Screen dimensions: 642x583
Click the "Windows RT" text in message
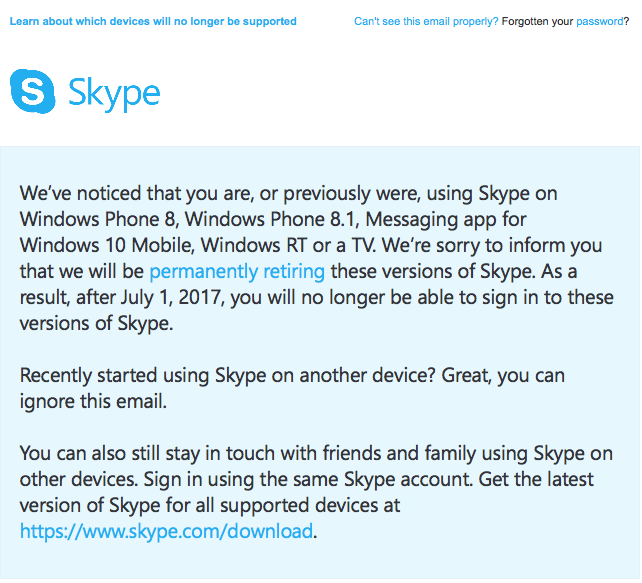tap(254, 245)
